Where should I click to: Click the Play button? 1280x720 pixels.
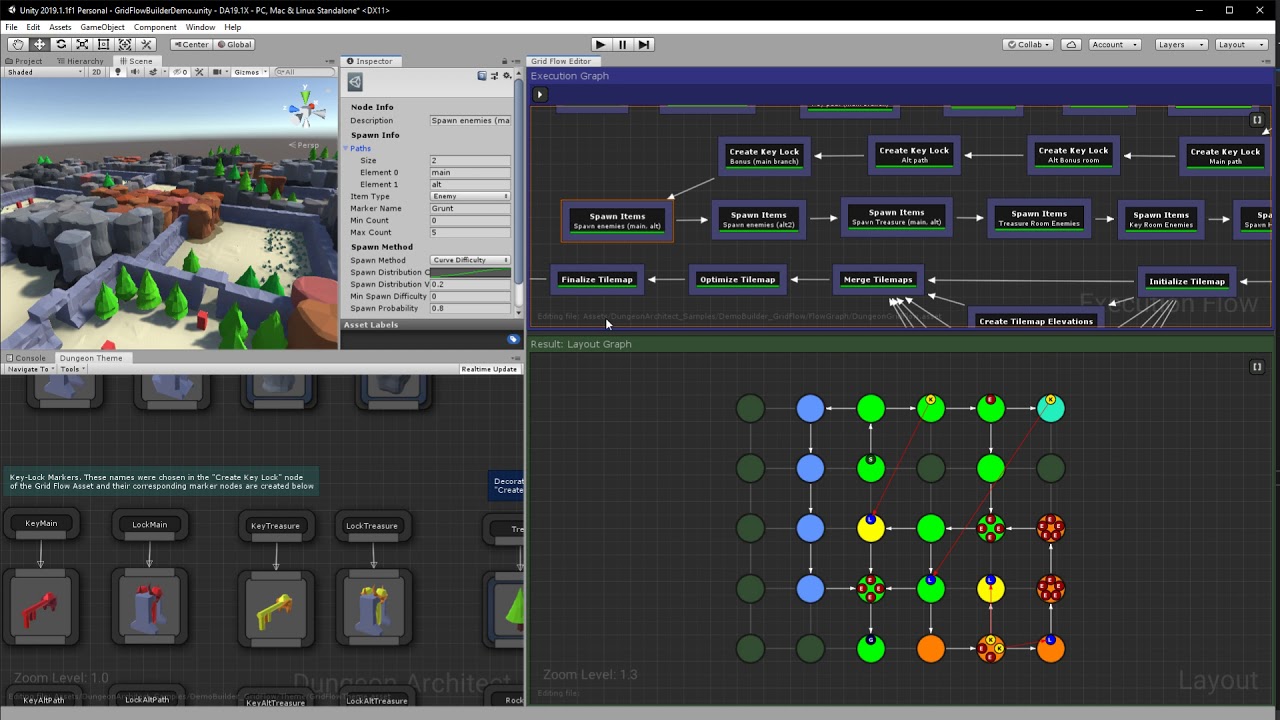[x=600, y=44]
